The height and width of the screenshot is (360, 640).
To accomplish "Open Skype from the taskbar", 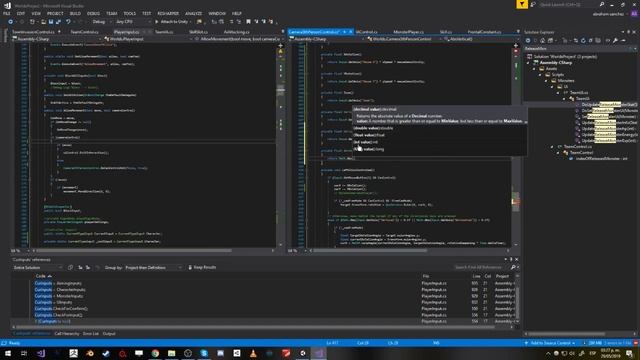I will 204,353.
